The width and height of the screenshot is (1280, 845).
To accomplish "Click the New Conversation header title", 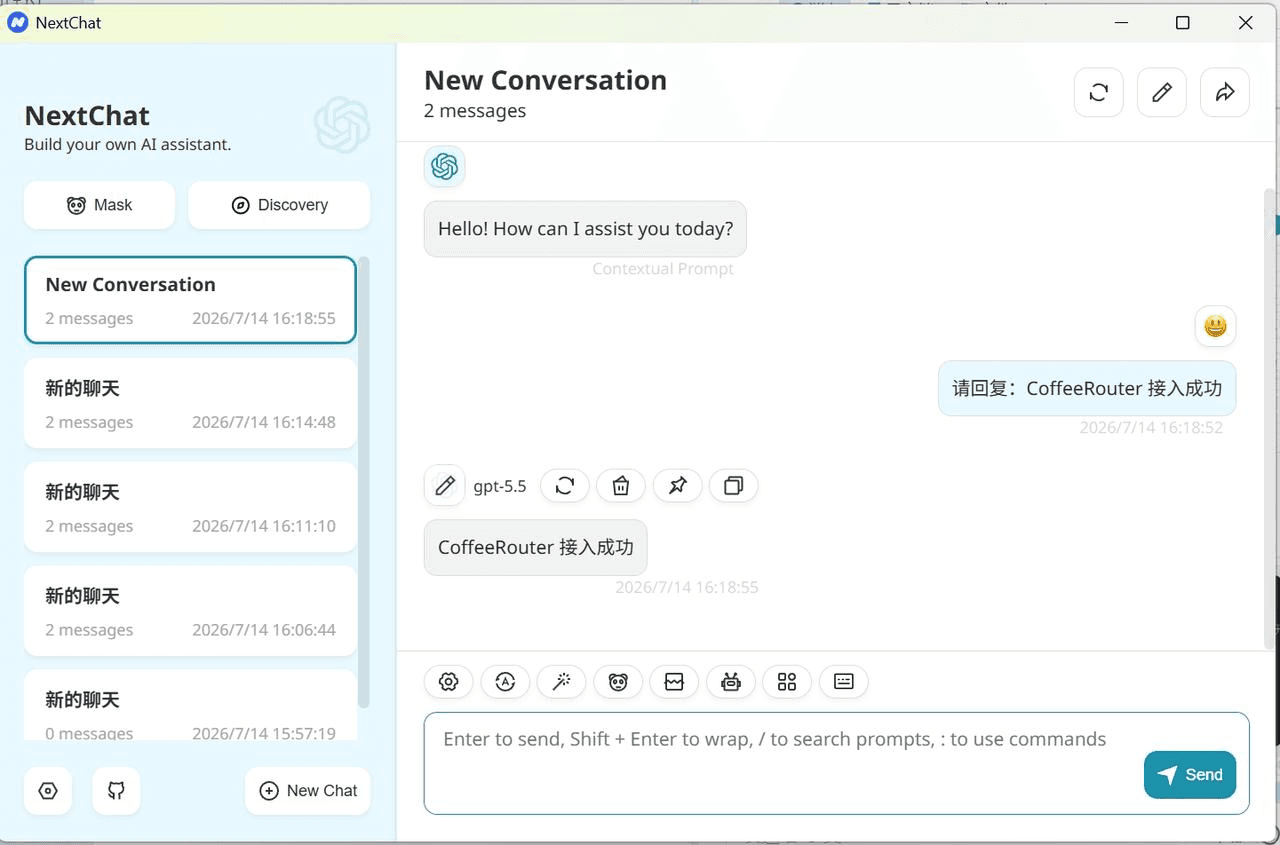I will pos(545,80).
